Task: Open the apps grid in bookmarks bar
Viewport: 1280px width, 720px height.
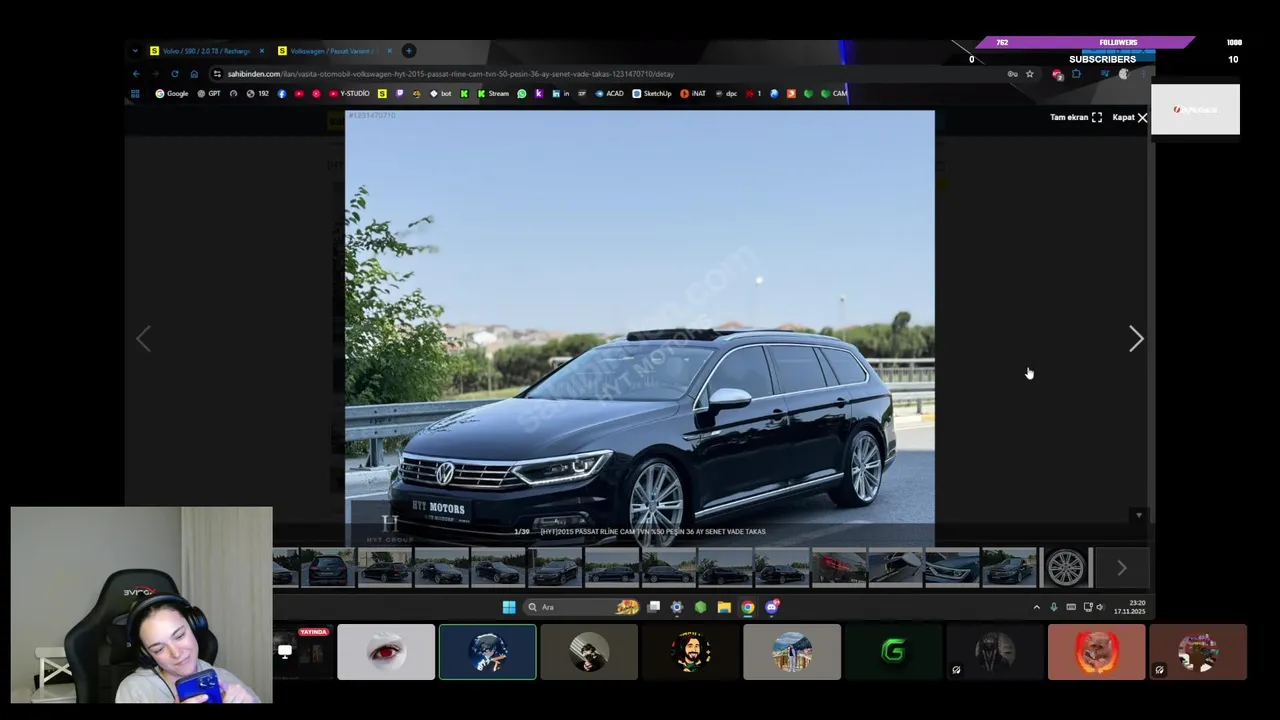Action: (x=135, y=94)
